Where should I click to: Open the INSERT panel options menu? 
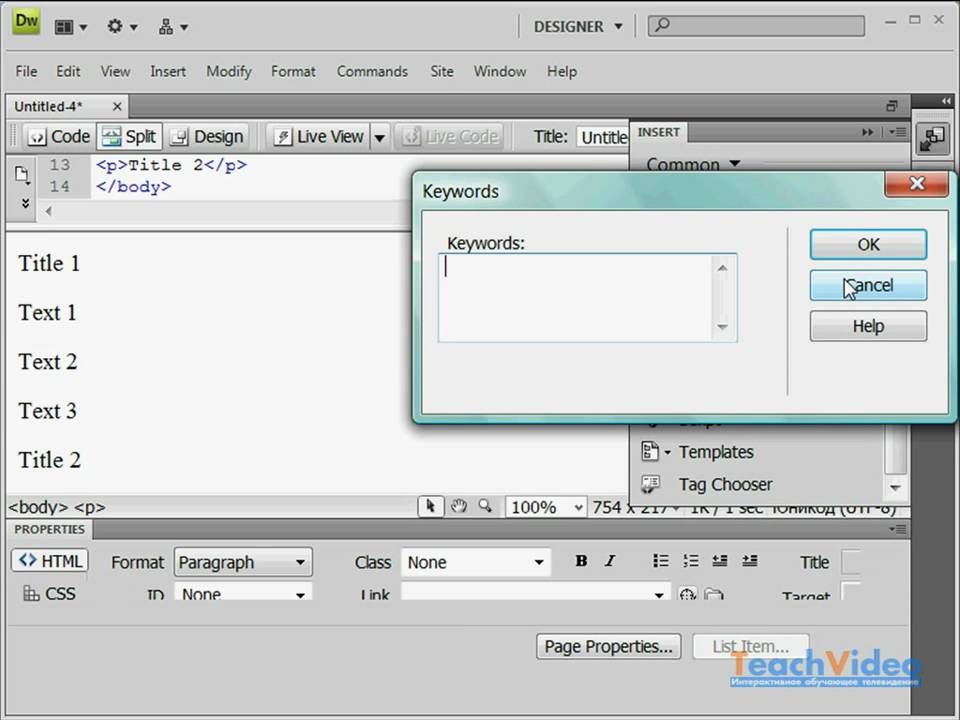(897, 132)
